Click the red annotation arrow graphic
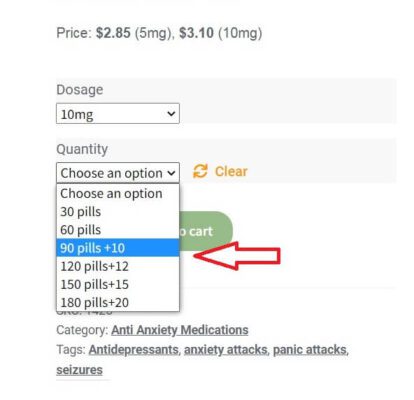Viewport: 414px width, 400px height. tap(237, 256)
